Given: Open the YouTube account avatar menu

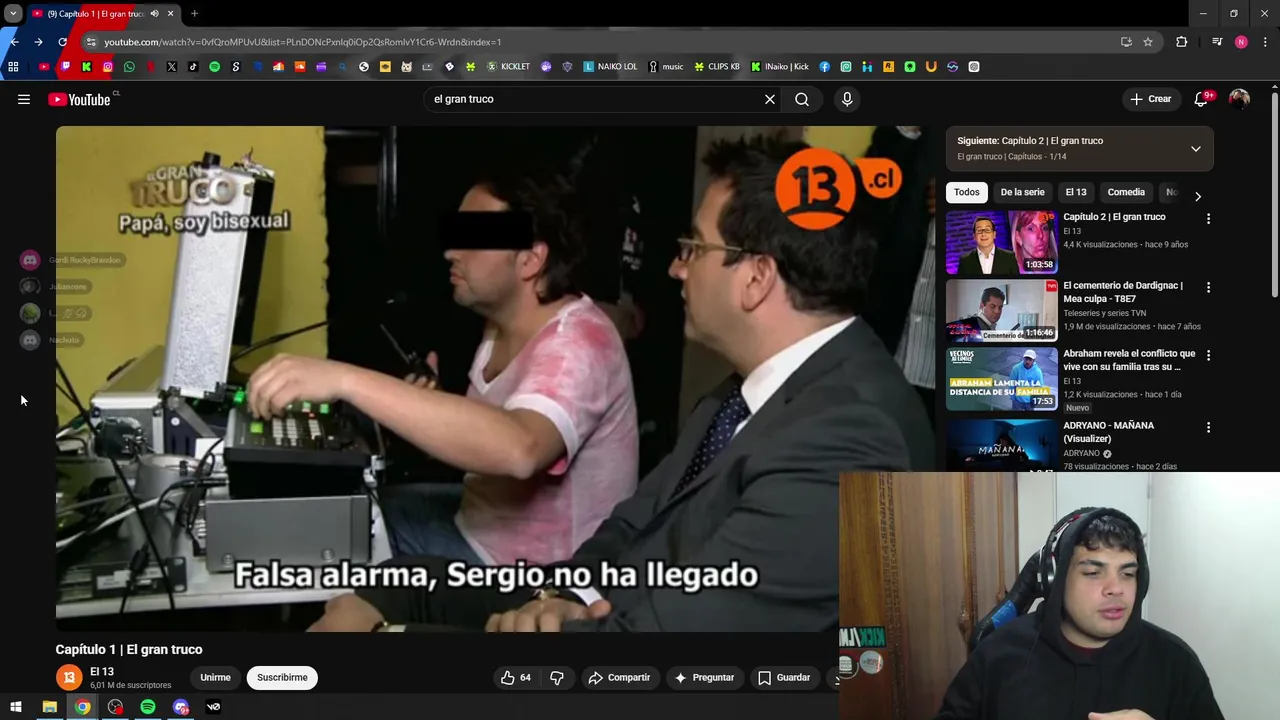Looking at the screenshot, I should coord(1239,99).
